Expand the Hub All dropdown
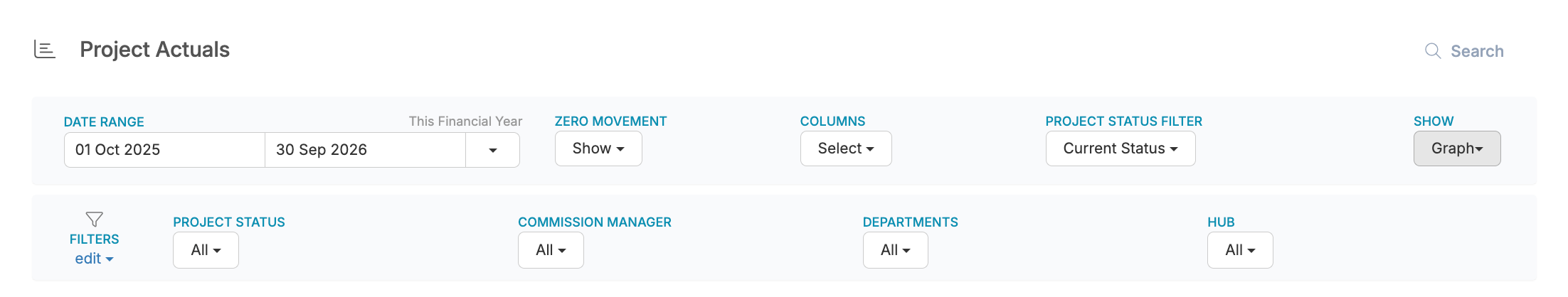1568x297 pixels. point(1240,250)
